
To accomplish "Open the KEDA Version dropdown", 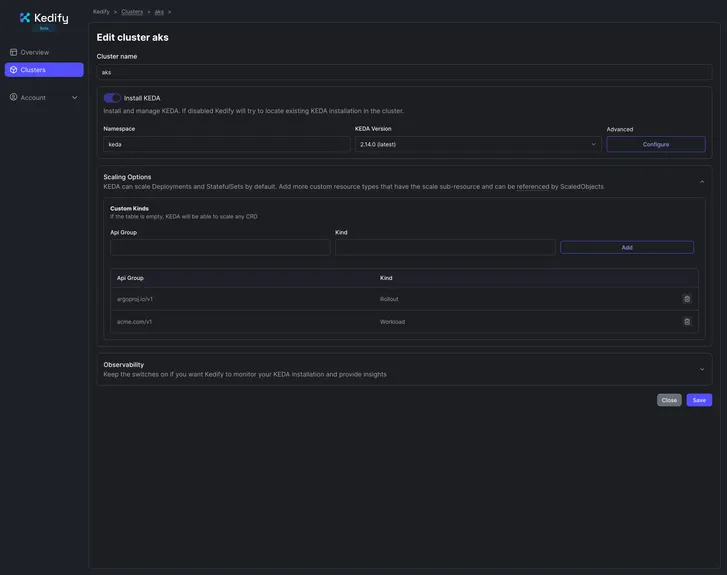I will [477, 144].
